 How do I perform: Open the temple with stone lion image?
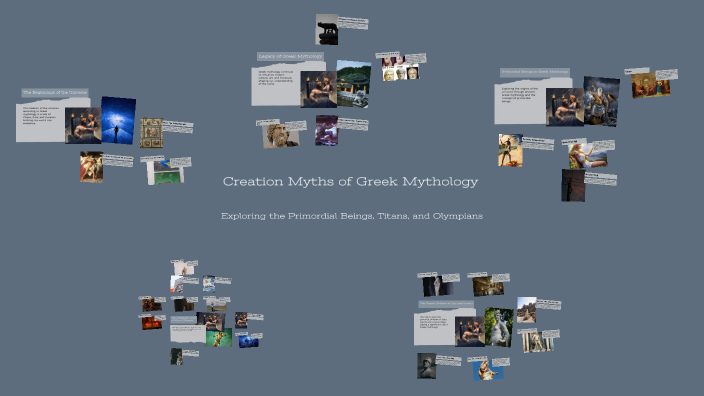pos(353,84)
